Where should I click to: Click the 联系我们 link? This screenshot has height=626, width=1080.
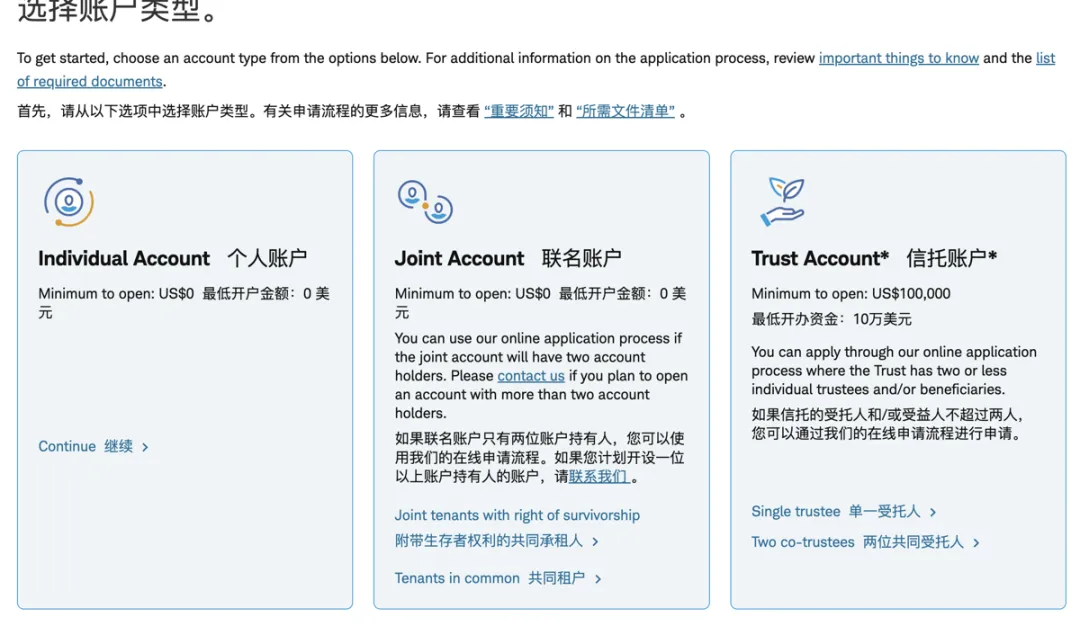[599, 477]
